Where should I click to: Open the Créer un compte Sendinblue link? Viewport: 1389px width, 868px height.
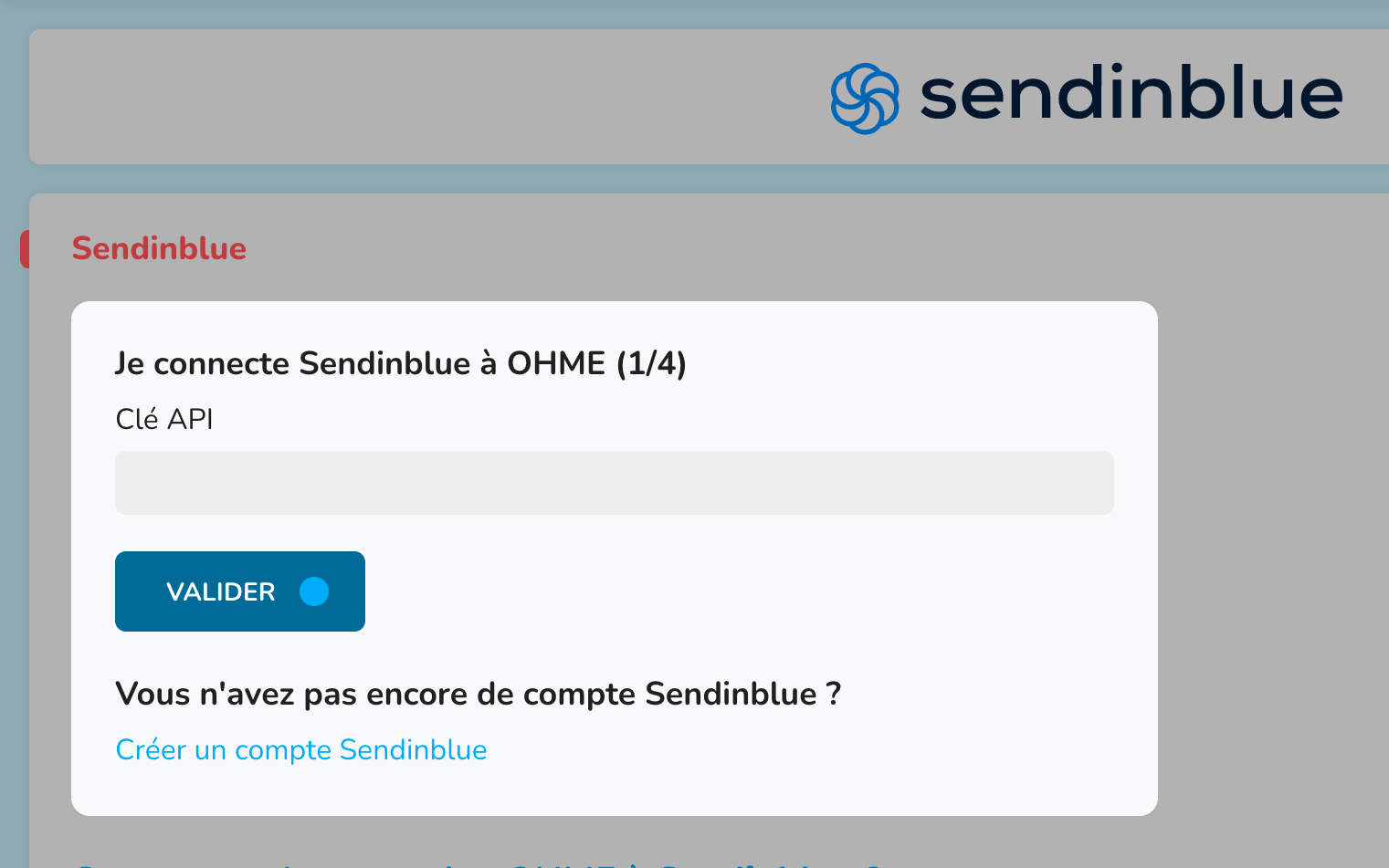300,749
